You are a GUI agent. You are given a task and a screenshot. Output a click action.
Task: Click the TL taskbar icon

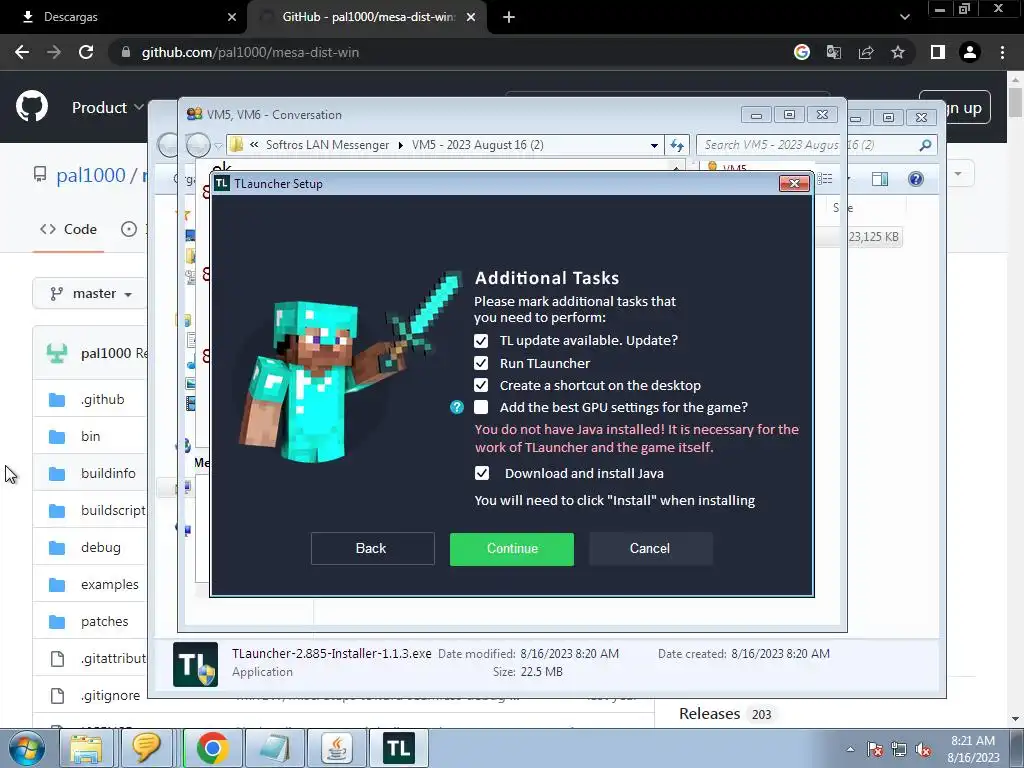click(x=398, y=748)
